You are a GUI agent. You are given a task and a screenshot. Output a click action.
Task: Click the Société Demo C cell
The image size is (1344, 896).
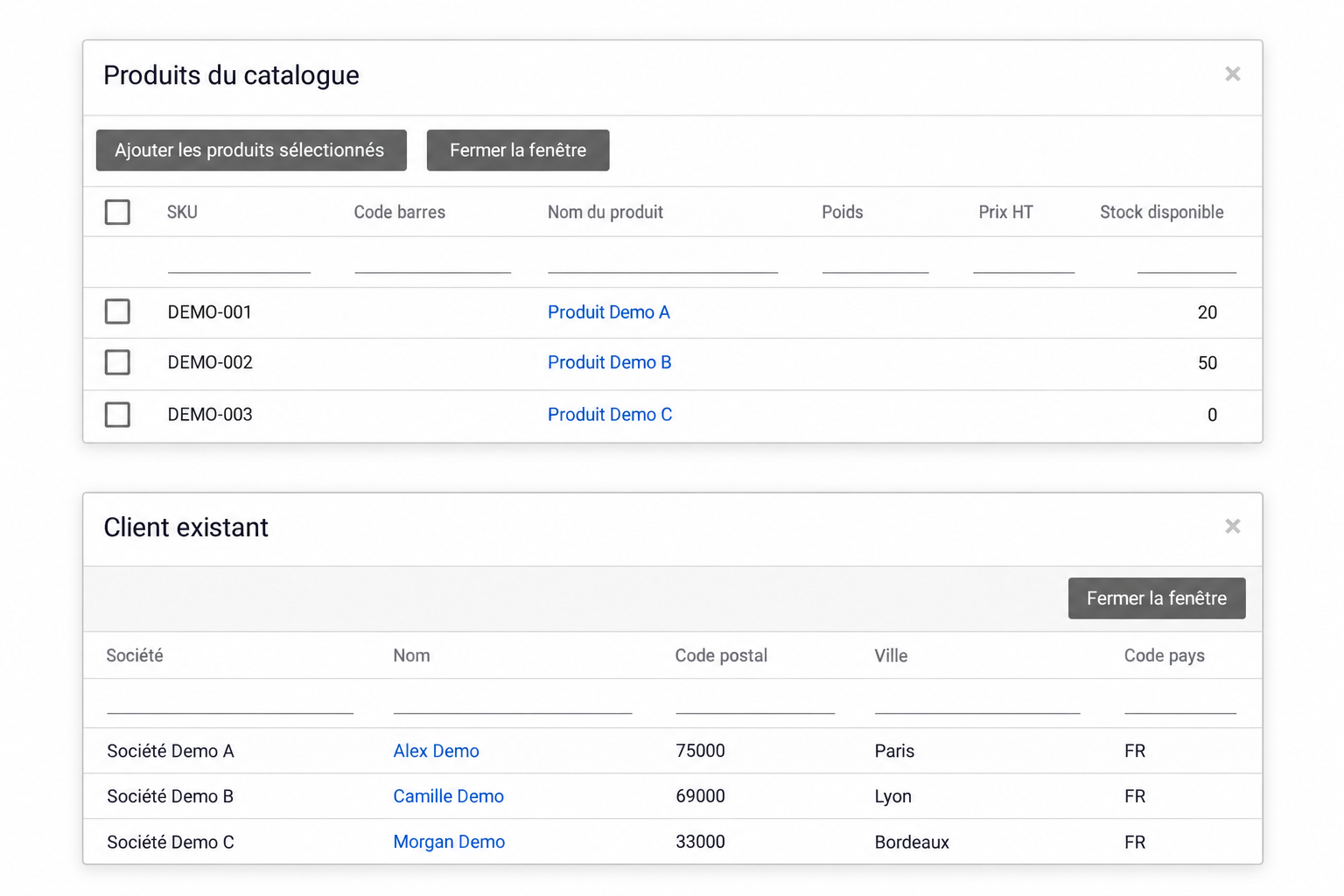171,842
